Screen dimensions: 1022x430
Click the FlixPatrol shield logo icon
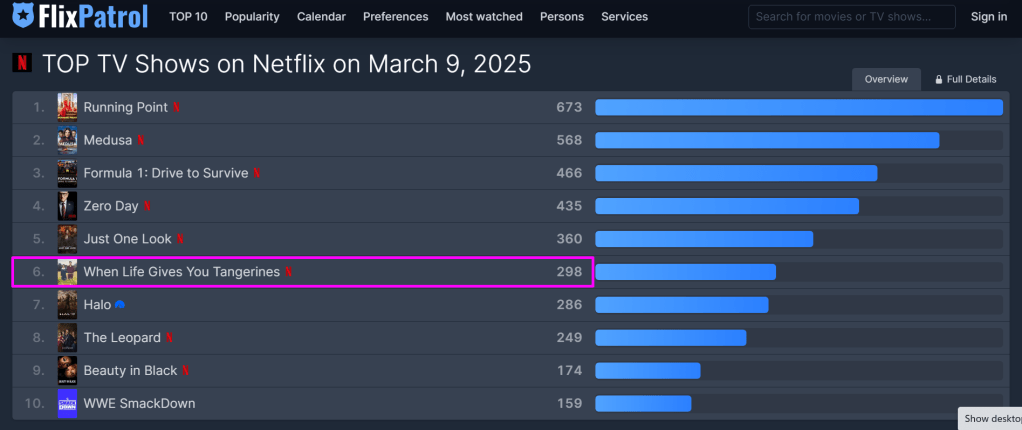point(22,17)
